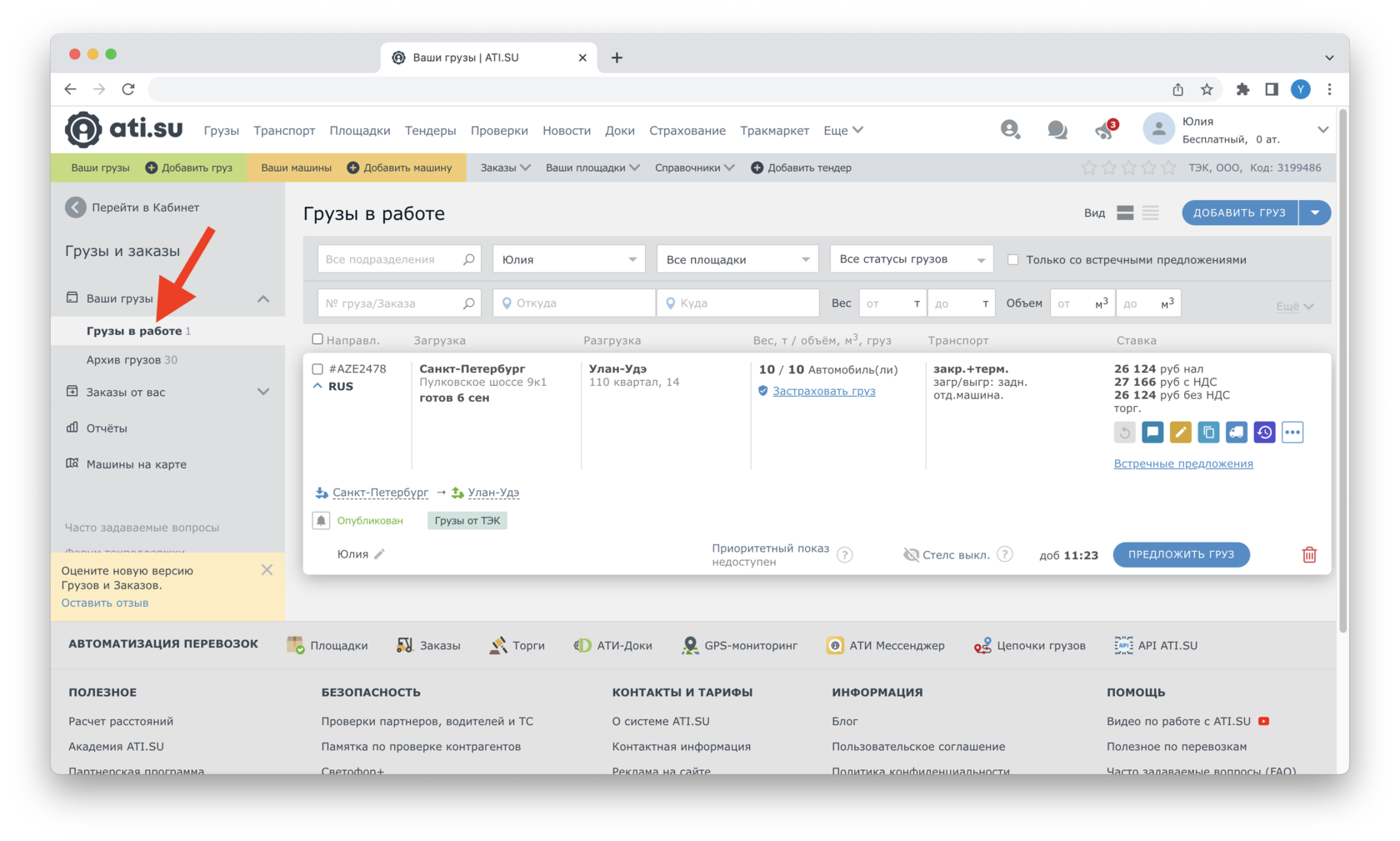Toggle Стелс выкл. stealth mode
The image size is (1400, 841).
947,554
